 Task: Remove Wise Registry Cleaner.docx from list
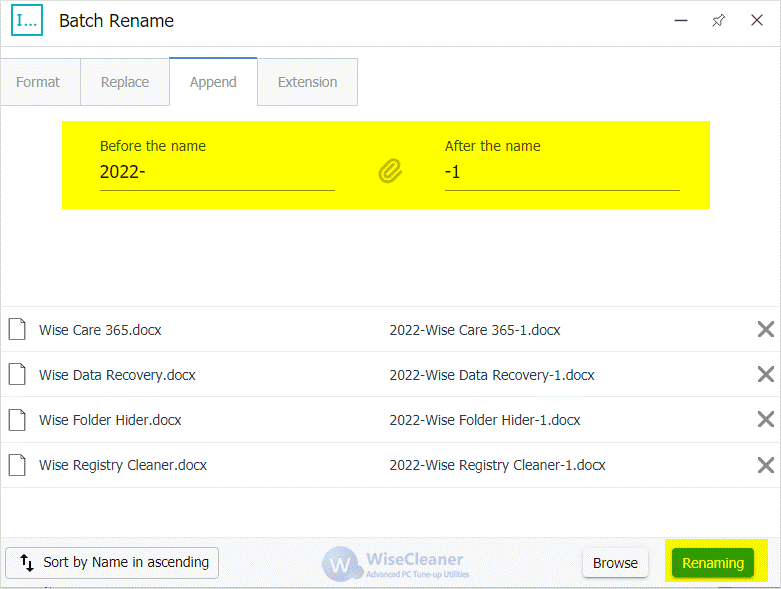(766, 465)
